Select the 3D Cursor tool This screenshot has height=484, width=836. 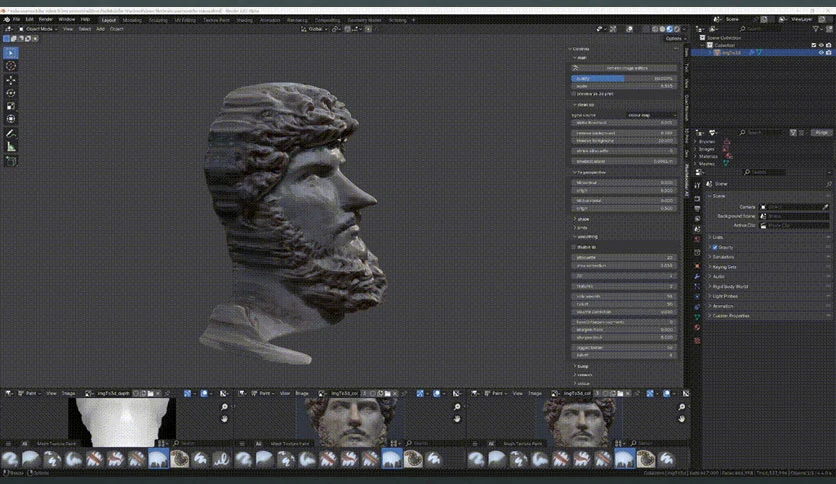(x=11, y=66)
